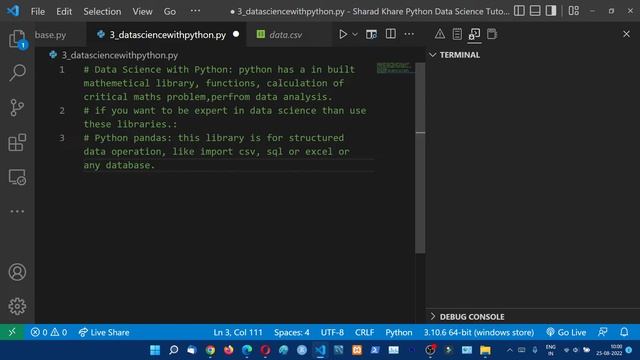This screenshot has height=360, width=640.
Task: Toggle Secondary Side Bar layout button
Action: point(551,11)
